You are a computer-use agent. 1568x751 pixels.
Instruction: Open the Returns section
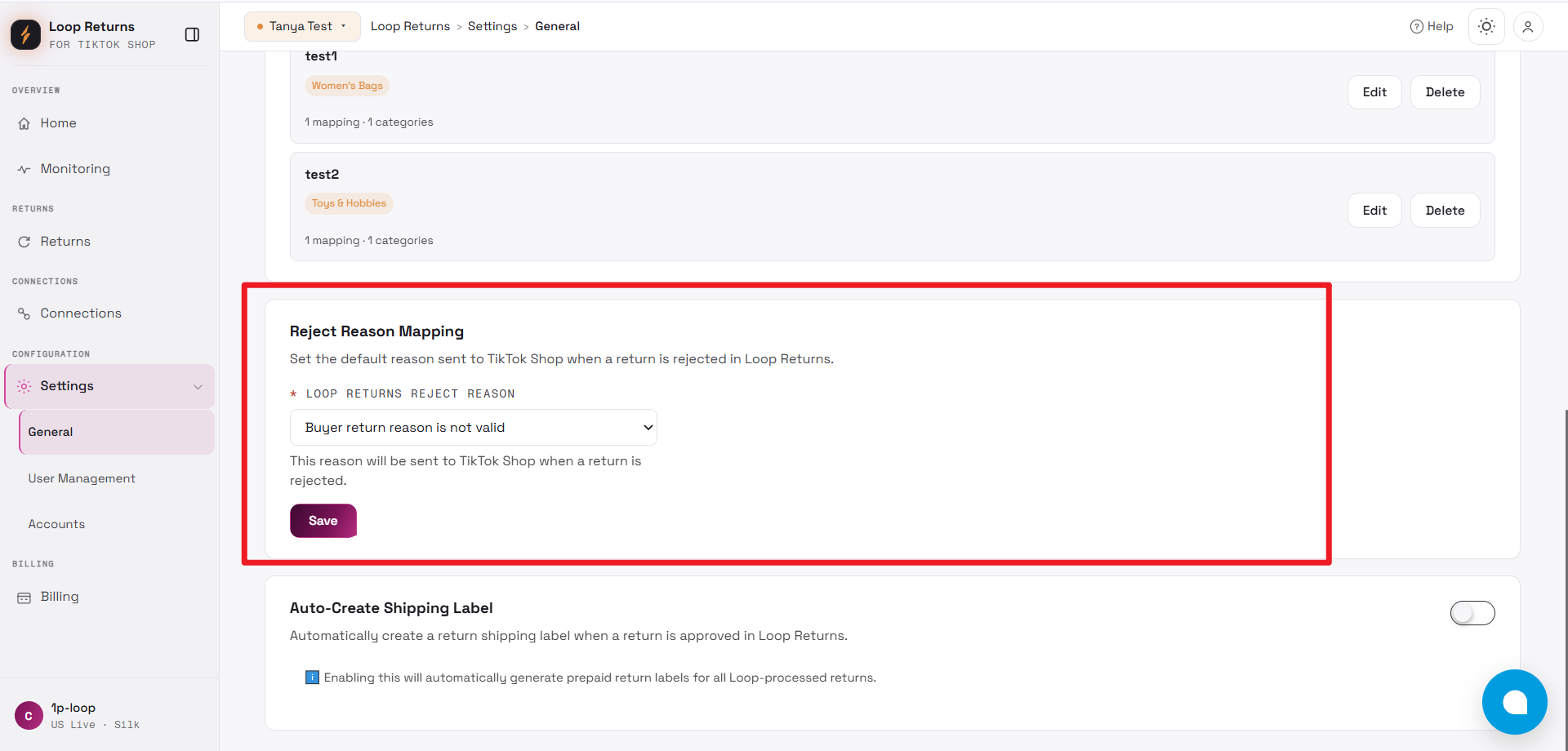(x=65, y=242)
